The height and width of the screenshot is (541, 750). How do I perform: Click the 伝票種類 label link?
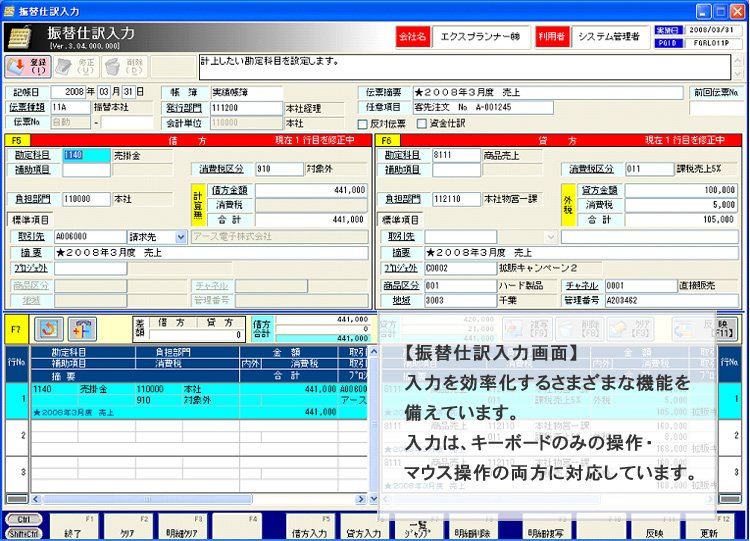[29, 107]
